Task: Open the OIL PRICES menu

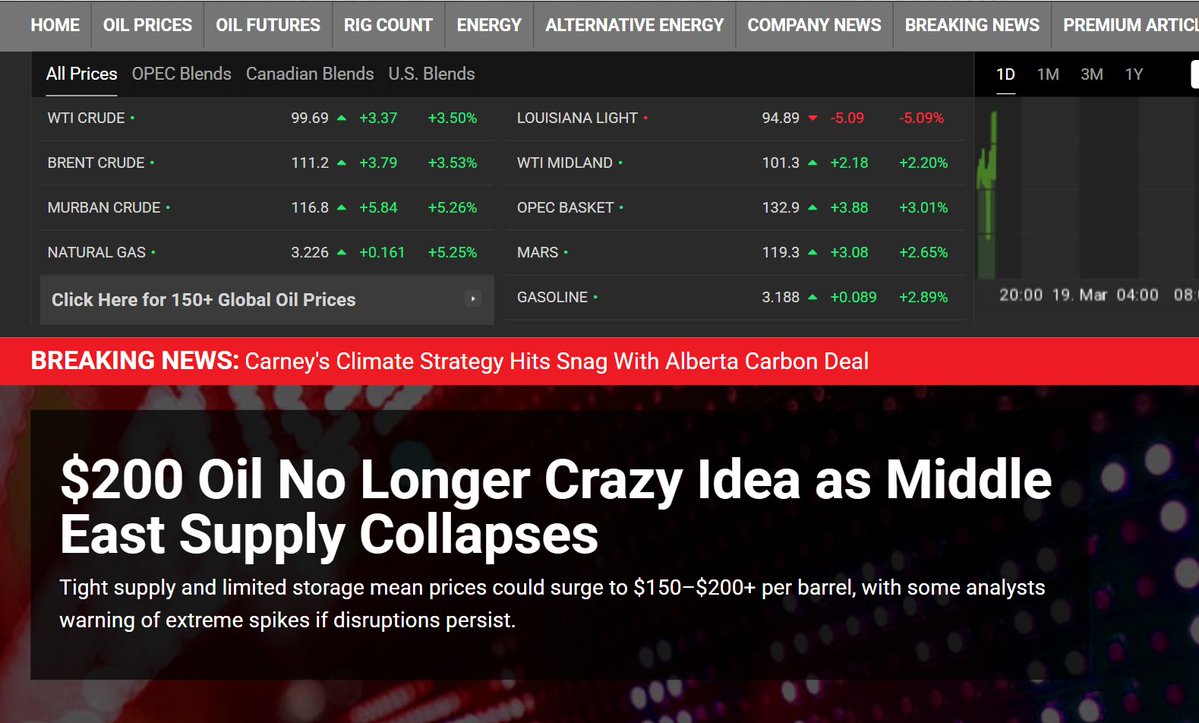Action: 148,25
